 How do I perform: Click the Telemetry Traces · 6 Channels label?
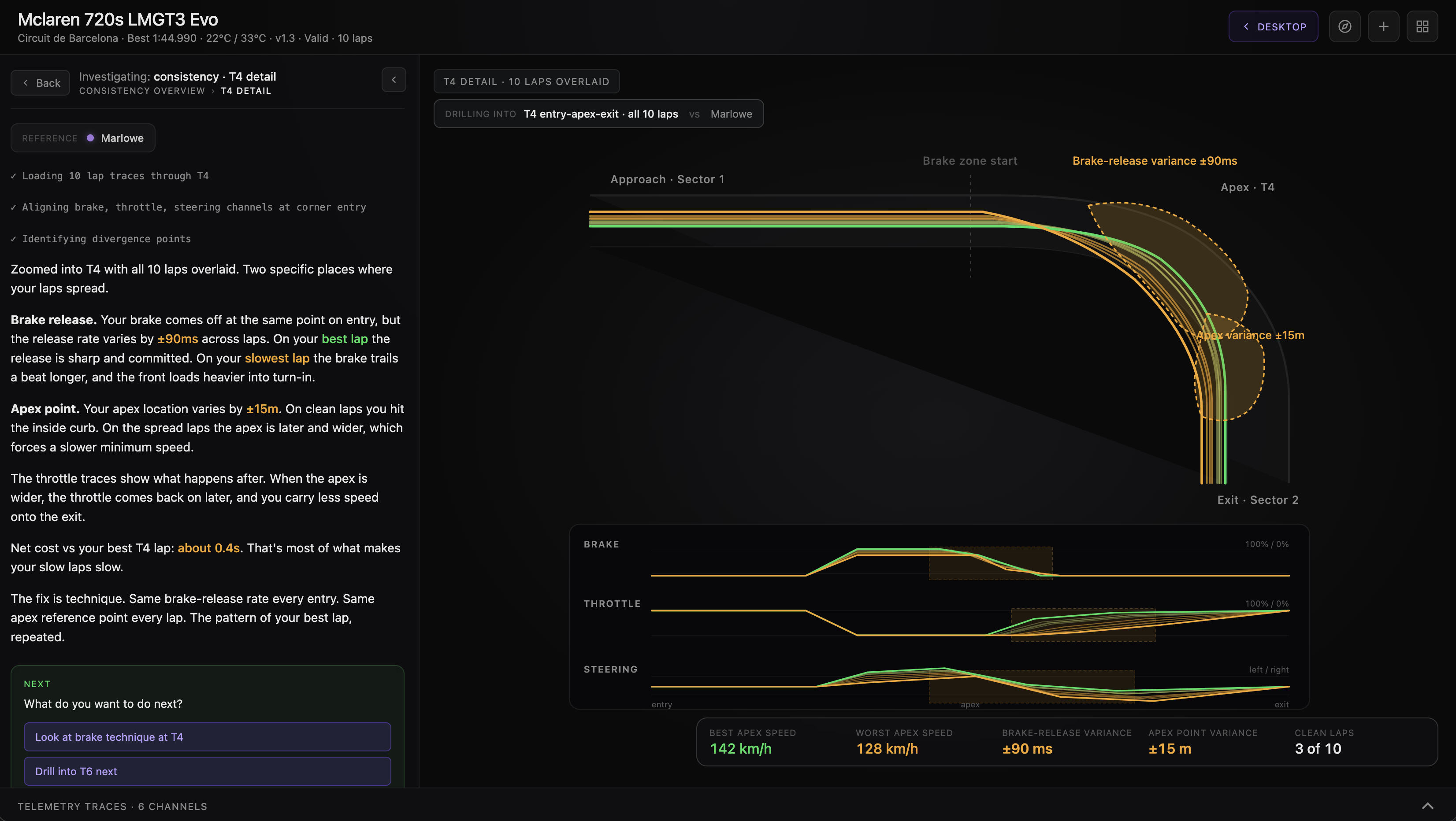click(x=112, y=806)
